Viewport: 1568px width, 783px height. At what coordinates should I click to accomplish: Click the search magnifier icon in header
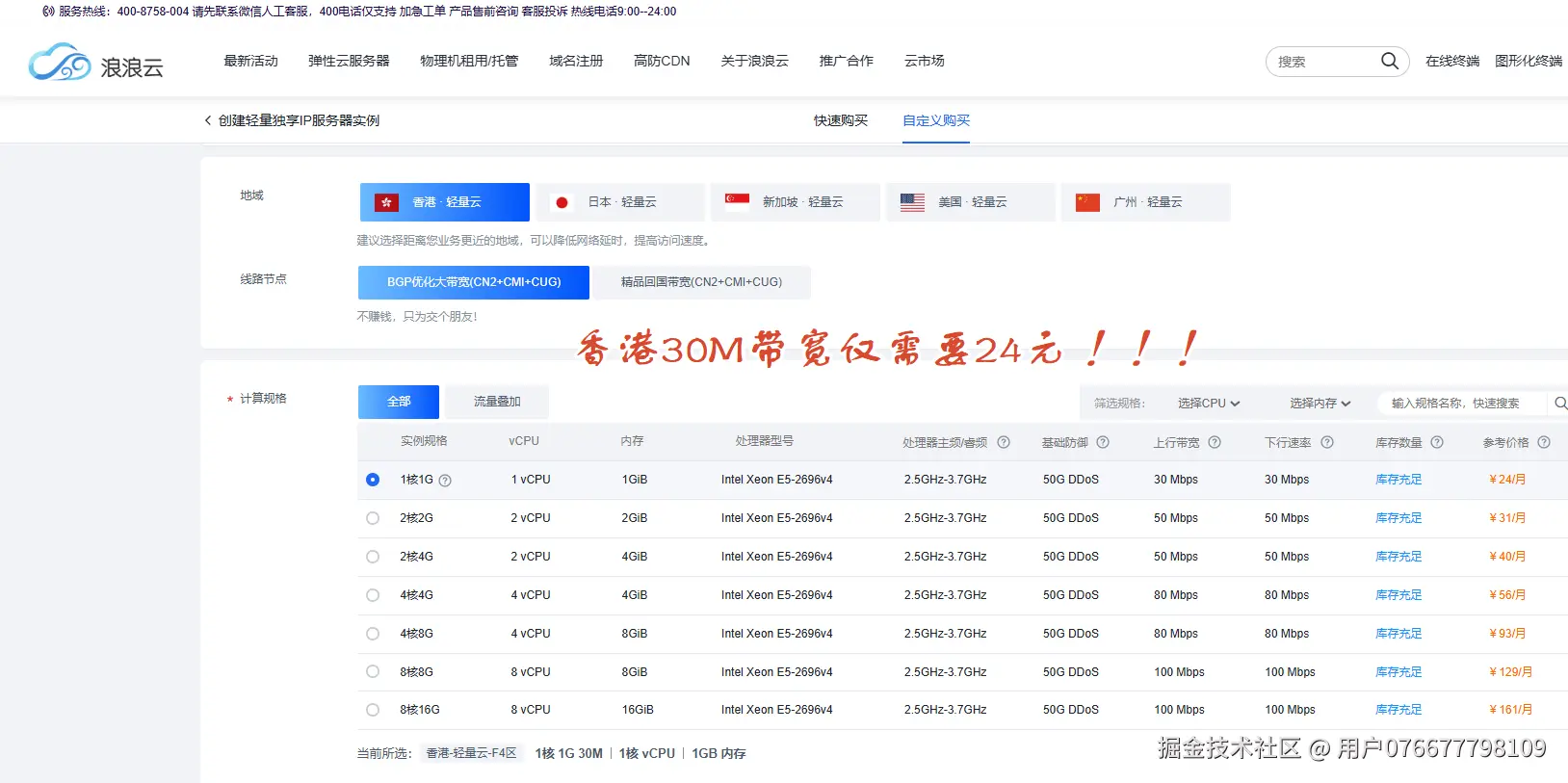[1390, 61]
